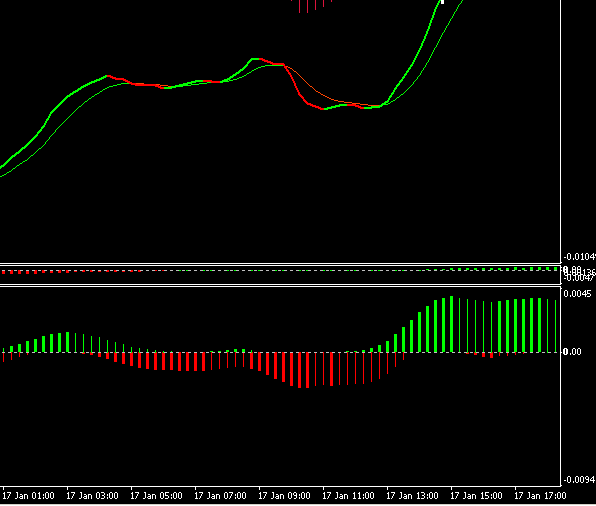The height and width of the screenshot is (506, 596).
Task: Select the -0.0094 scale label
Action: pyautogui.click(x=579, y=480)
